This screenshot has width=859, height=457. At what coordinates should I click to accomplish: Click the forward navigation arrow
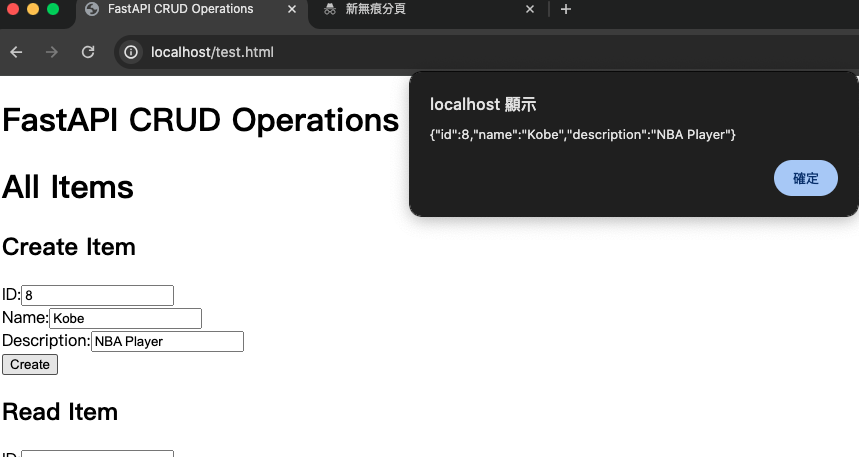52,52
